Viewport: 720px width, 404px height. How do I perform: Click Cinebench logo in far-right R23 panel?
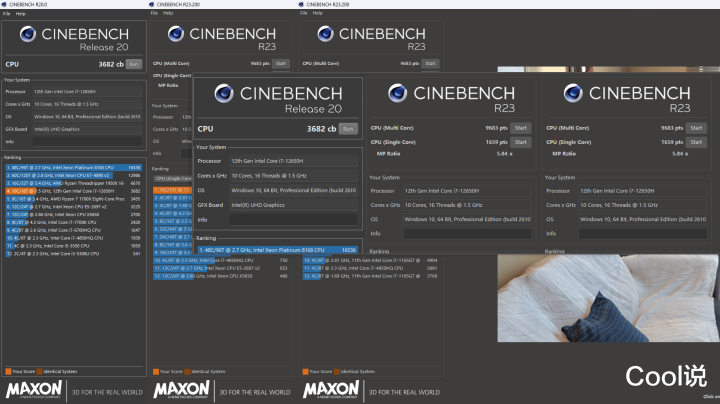[x=573, y=93]
